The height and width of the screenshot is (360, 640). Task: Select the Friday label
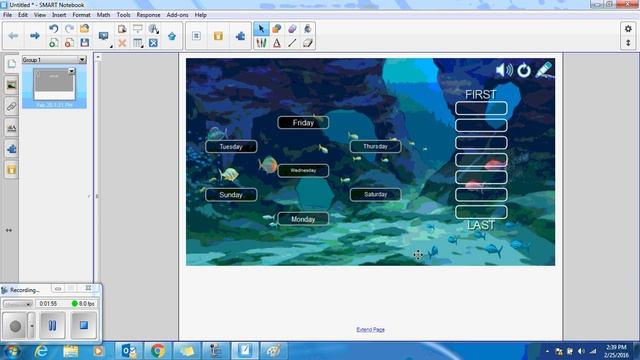(303, 122)
